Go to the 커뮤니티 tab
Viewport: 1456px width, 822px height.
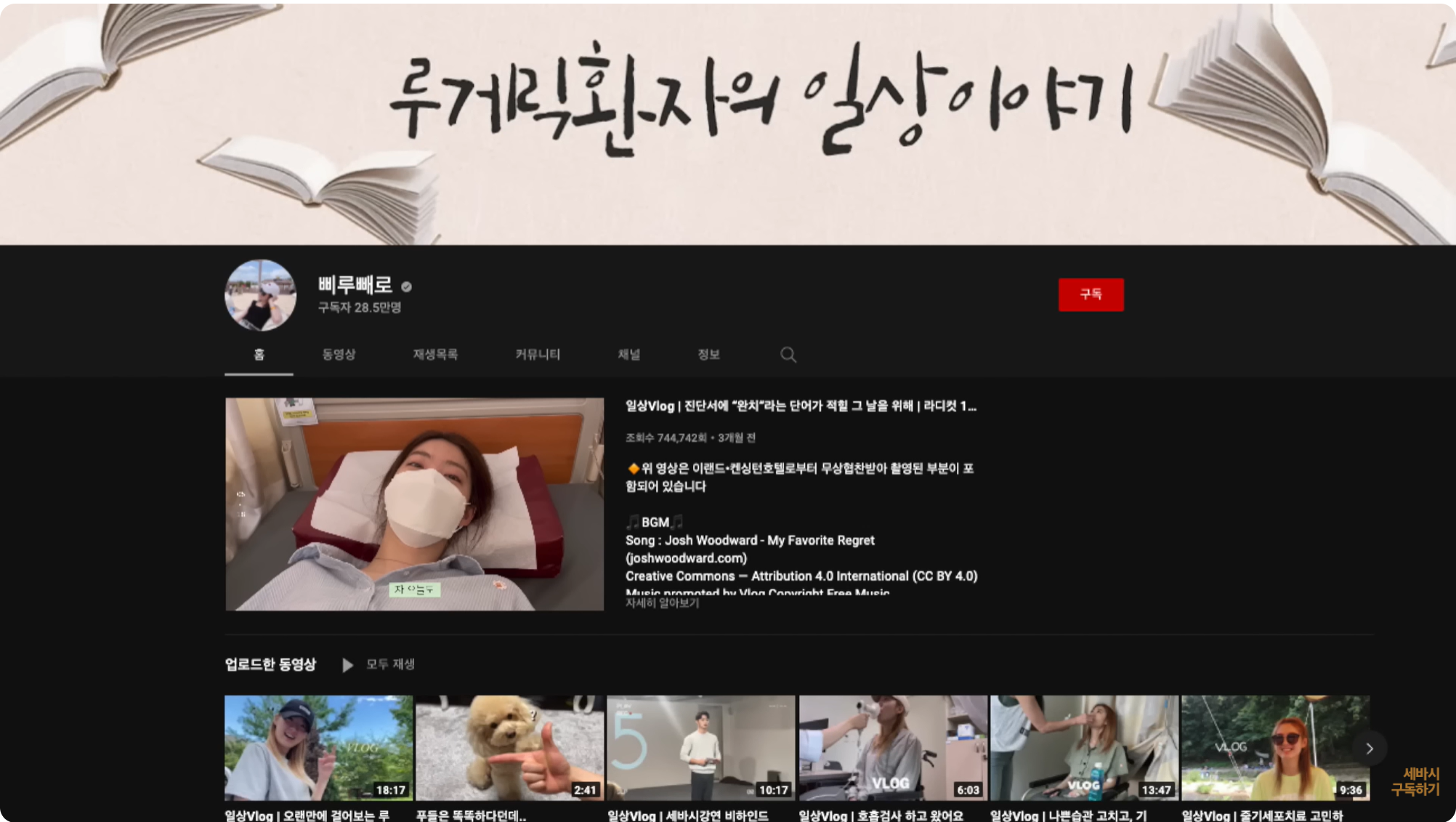point(538,355)
